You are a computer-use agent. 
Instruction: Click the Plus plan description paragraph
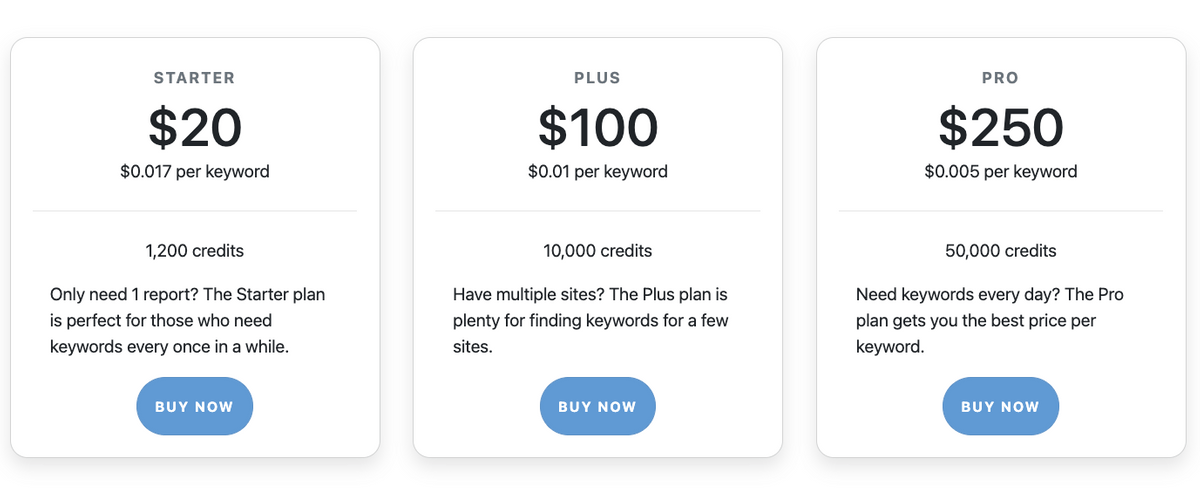[591, 321]
